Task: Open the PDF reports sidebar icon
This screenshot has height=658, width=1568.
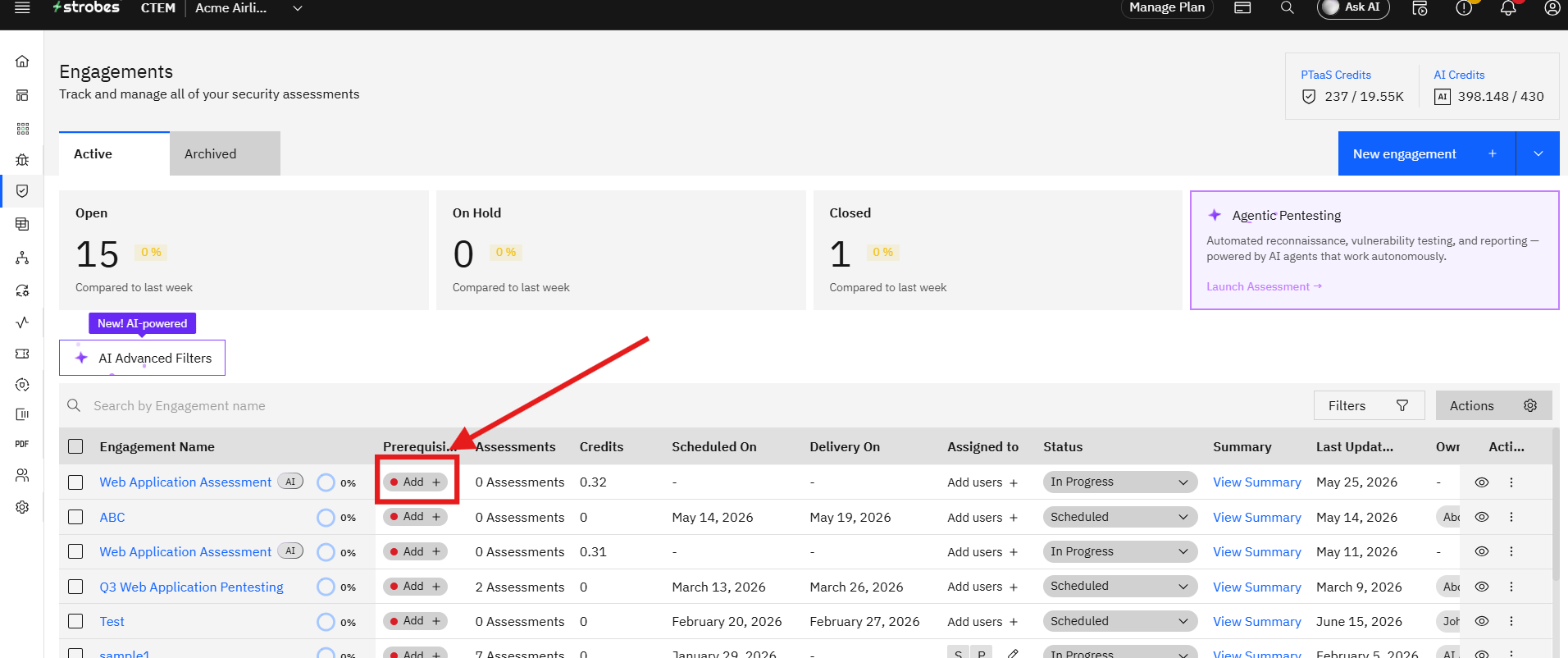Action: coord(22,444)
